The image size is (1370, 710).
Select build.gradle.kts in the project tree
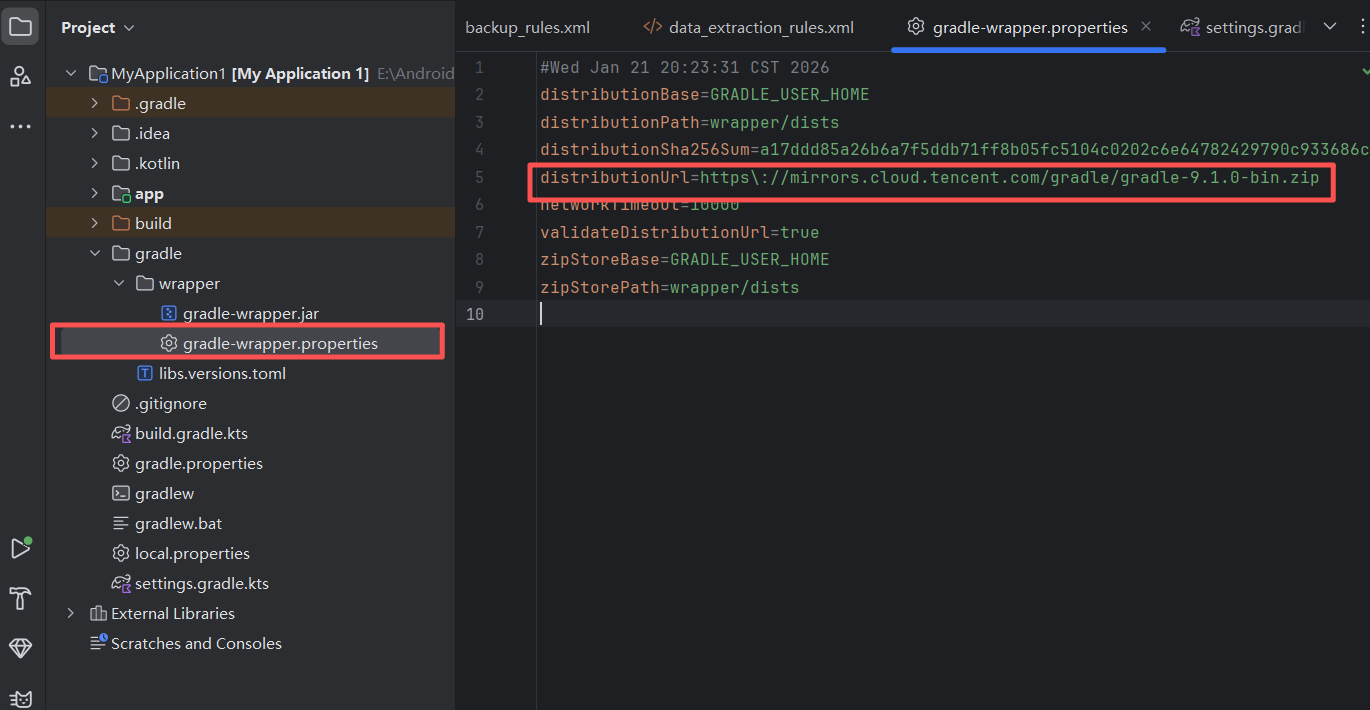(x=191, y=434)
